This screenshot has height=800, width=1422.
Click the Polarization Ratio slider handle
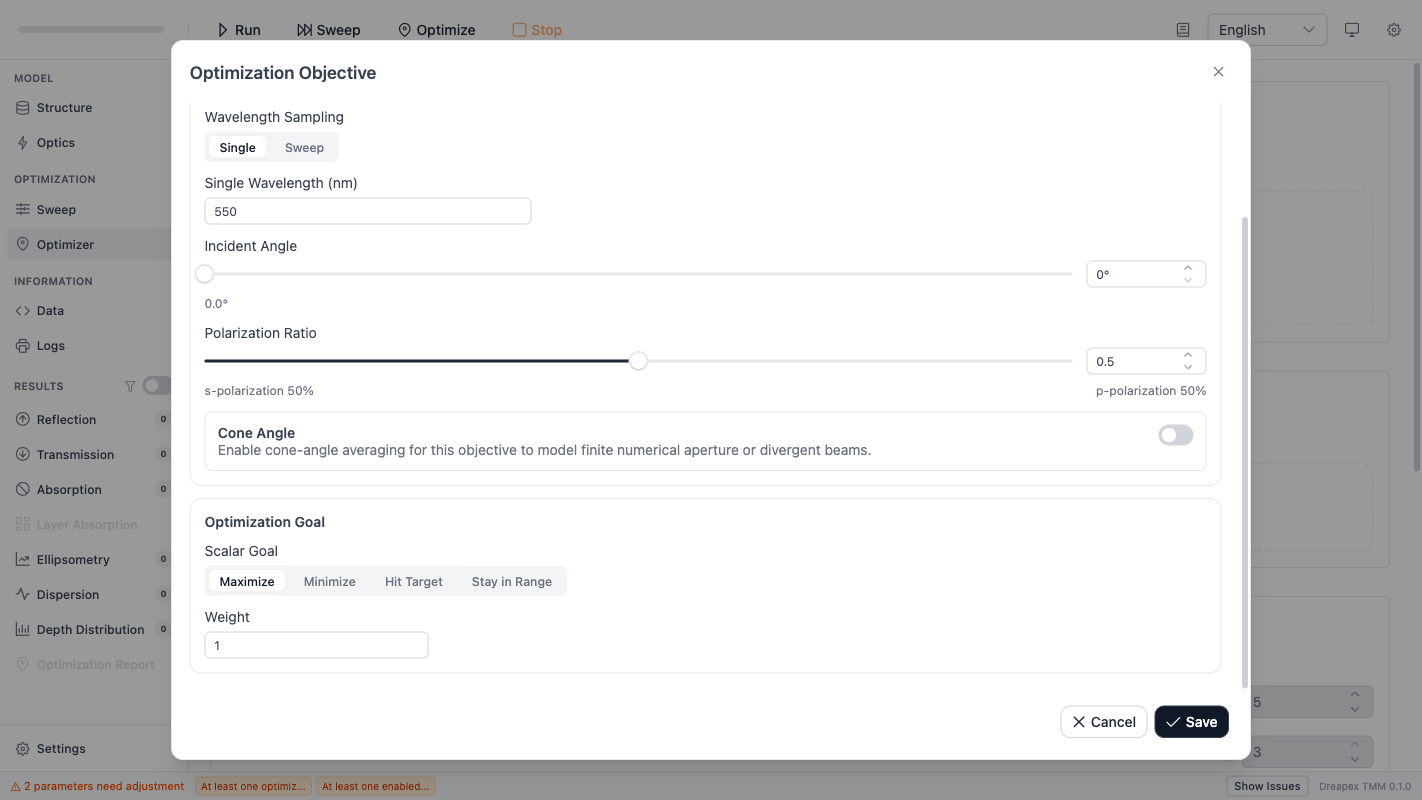[x=638, y=360]
